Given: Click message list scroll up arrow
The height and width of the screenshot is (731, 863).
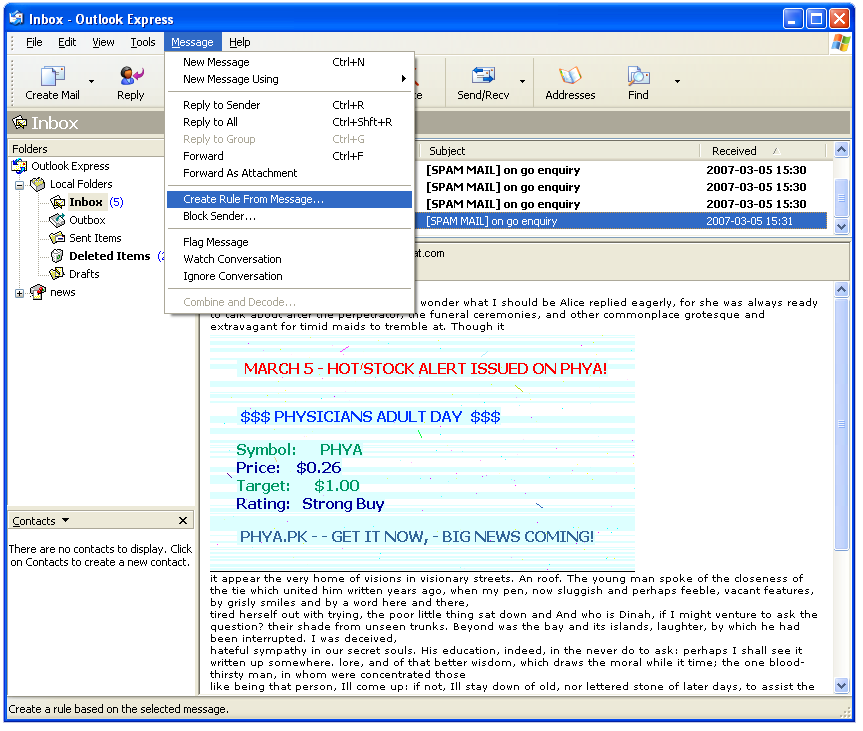Looking at the screenshot, I should coord(842,150).
